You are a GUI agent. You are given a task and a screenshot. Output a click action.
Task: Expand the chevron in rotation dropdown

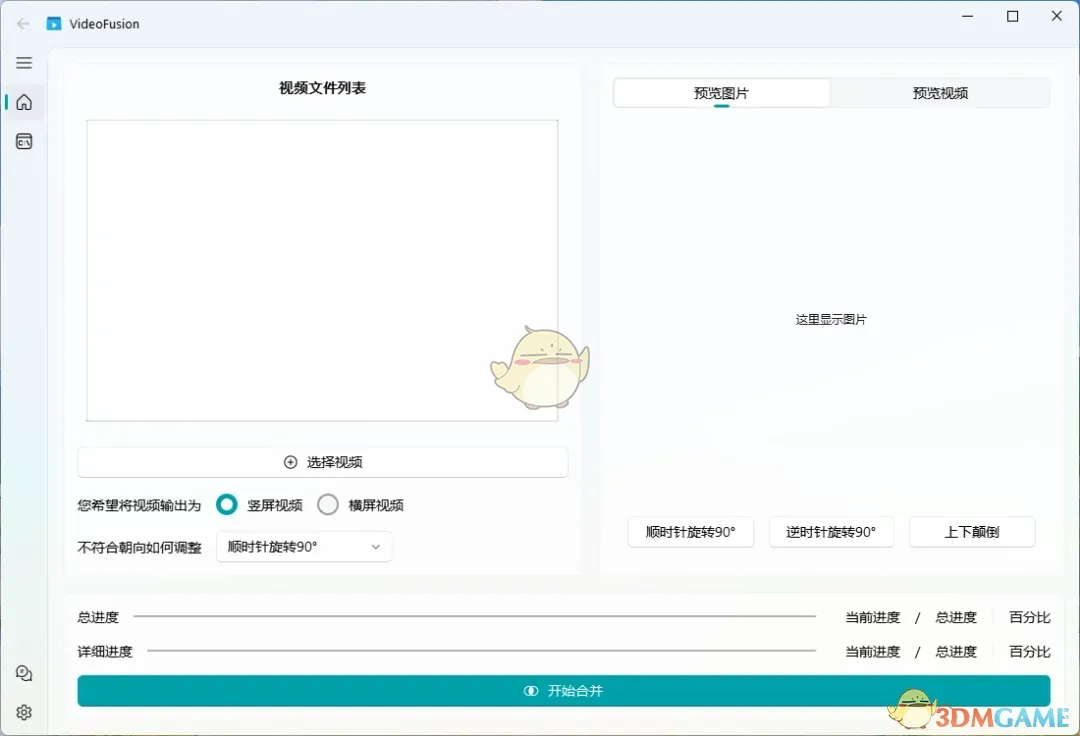[375, 547]
